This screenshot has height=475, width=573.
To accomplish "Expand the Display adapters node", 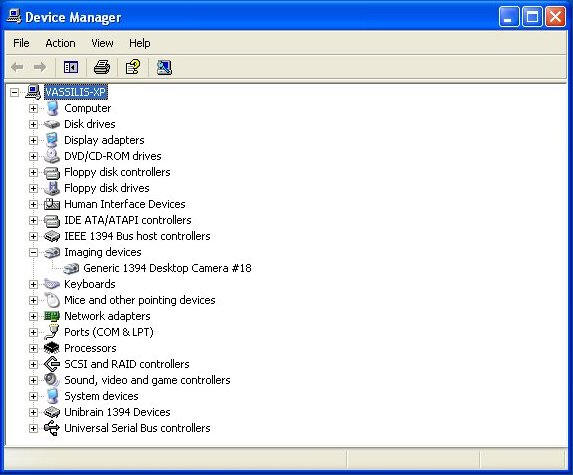I will coord(33,140).
